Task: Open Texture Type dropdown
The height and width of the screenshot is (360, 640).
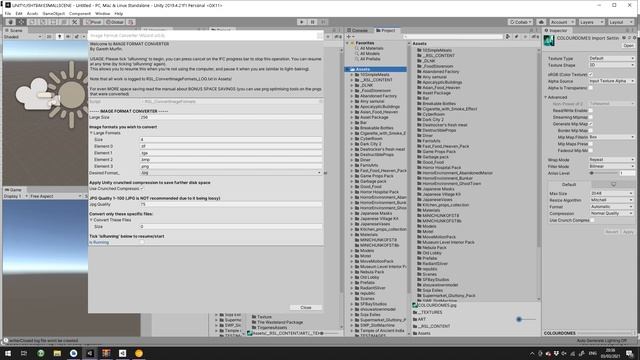Action: (611, 58)
